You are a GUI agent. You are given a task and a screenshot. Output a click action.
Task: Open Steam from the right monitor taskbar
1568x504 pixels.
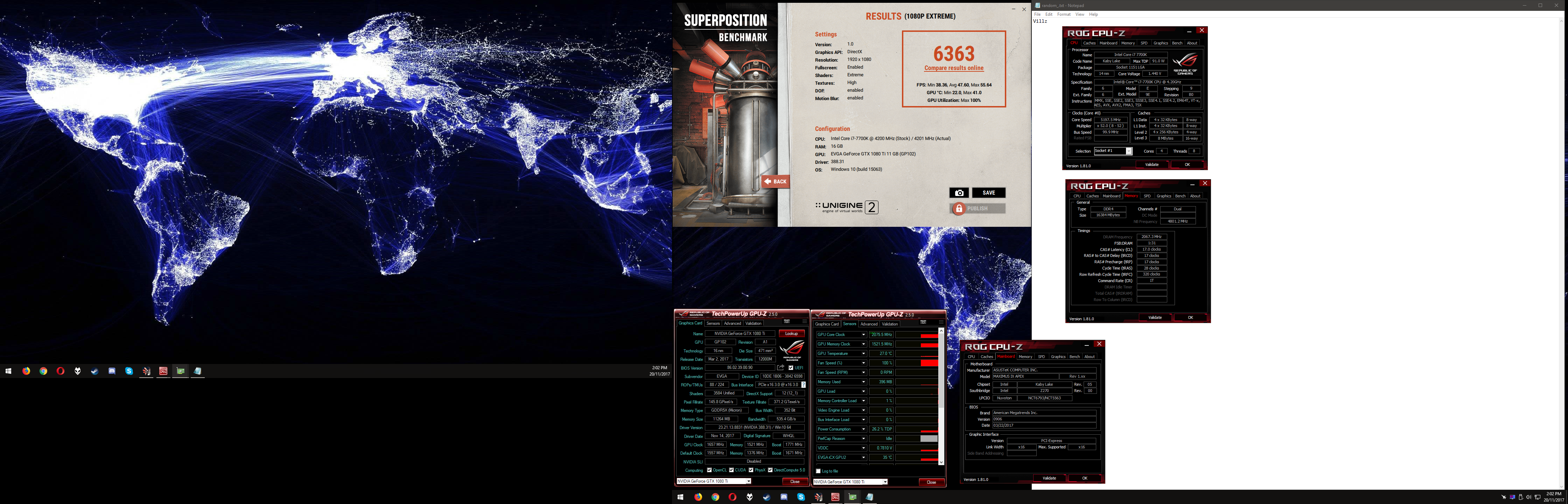point(766,497)
